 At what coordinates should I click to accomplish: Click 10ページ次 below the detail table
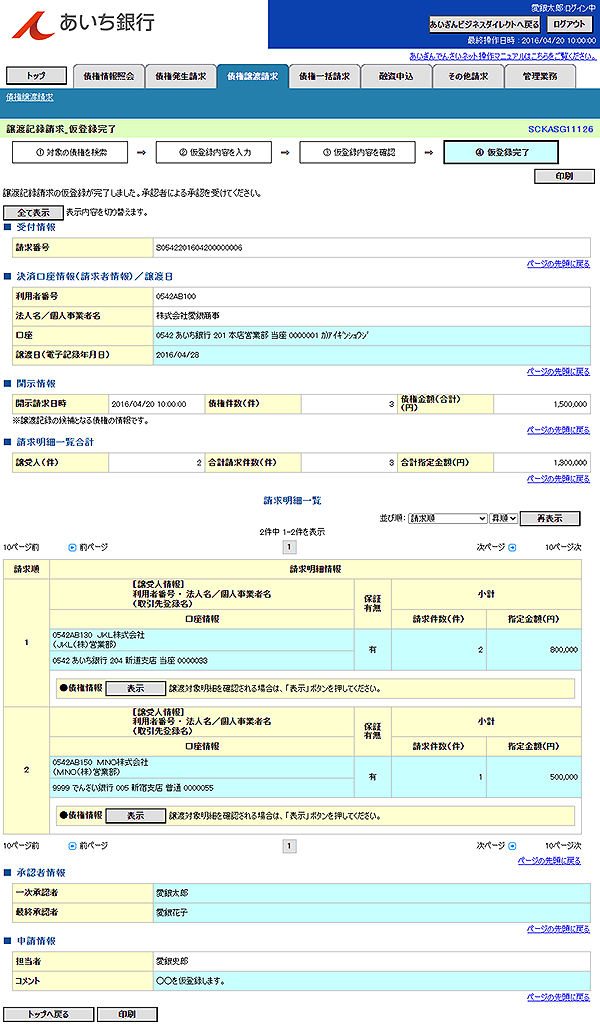pos(563,846)
